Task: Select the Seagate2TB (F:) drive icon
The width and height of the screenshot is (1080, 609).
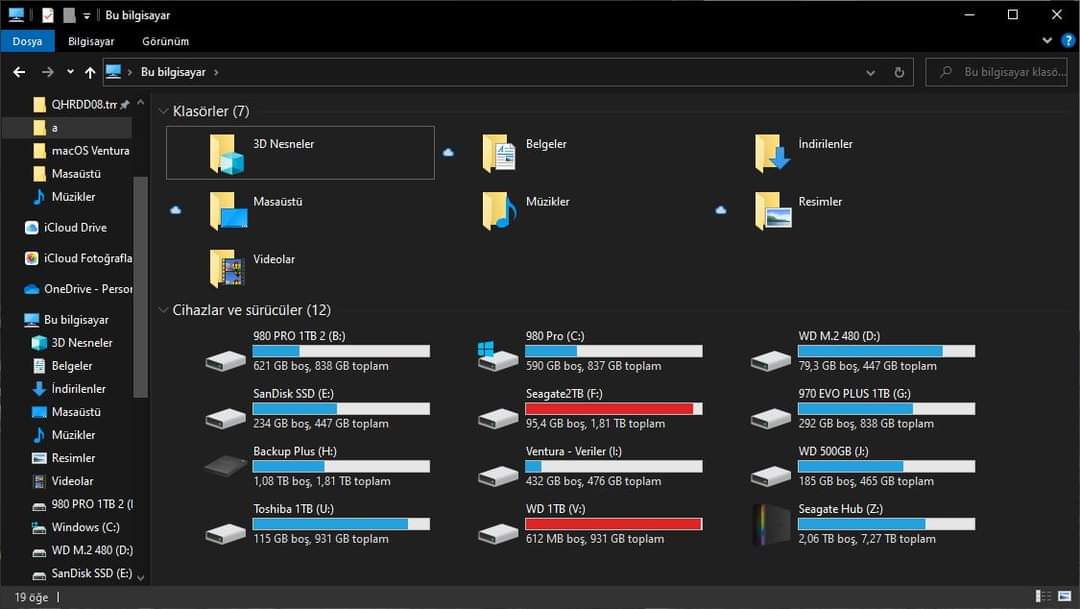Action: (498, 418)
